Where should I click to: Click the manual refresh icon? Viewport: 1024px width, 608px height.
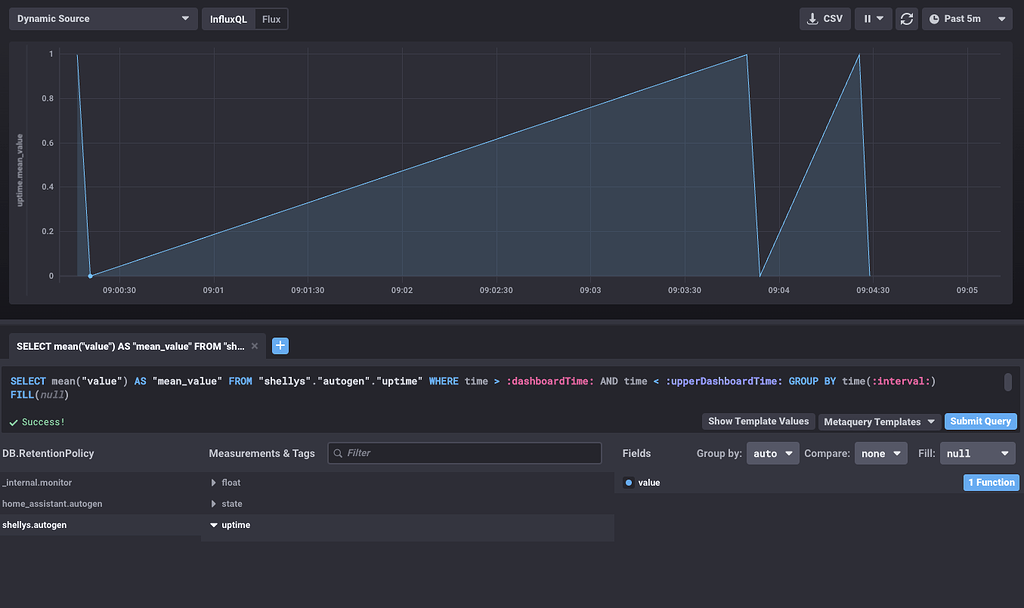tap(906, 18)
